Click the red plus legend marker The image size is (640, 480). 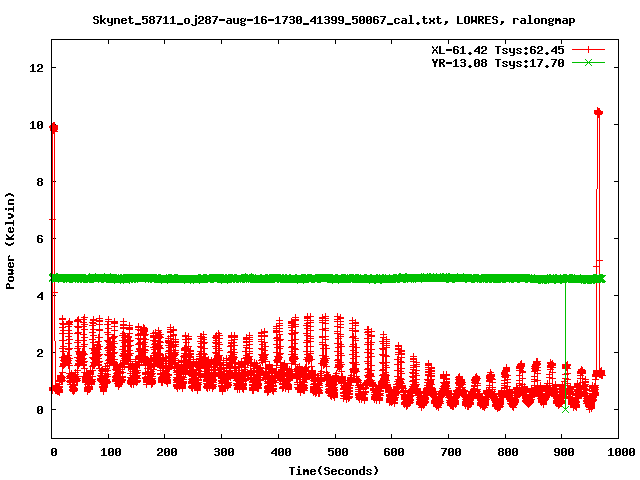(588, 50)
